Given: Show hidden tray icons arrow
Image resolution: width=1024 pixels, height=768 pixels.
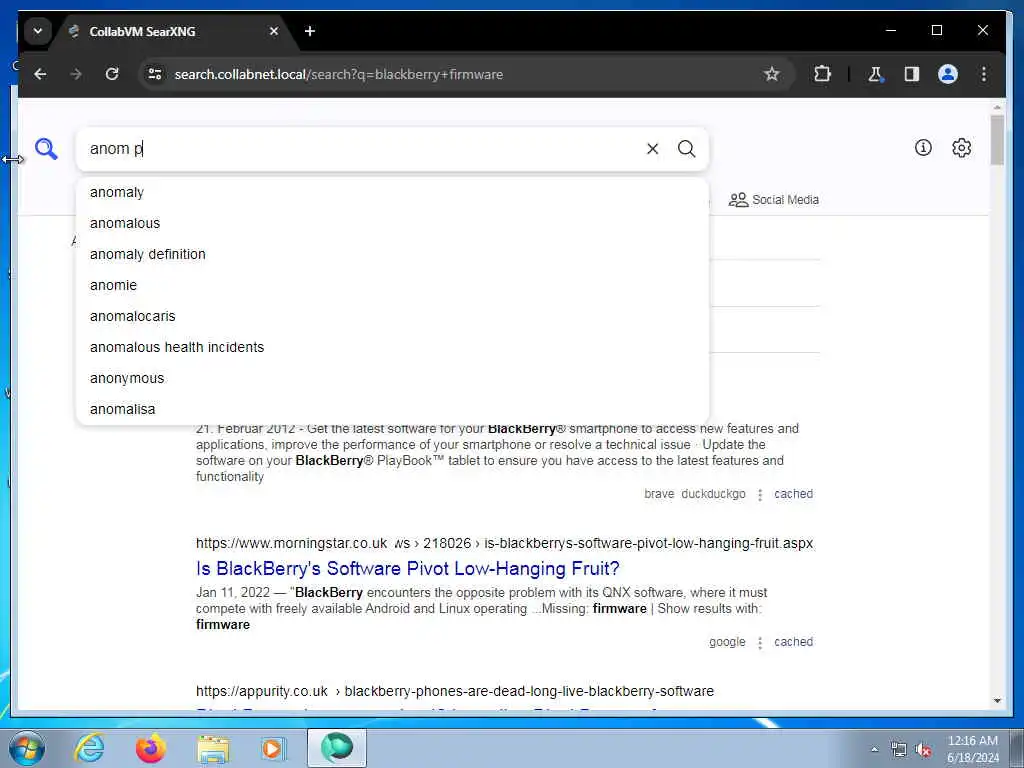Looking at the screenshot, I should (874, 750).
